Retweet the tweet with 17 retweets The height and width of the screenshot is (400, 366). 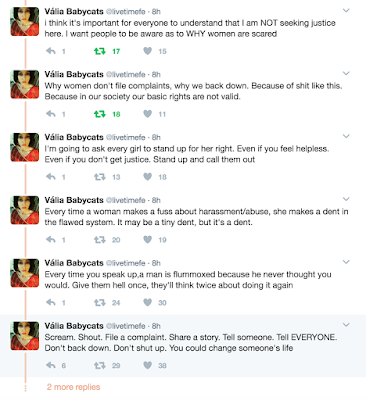point(100,51)
